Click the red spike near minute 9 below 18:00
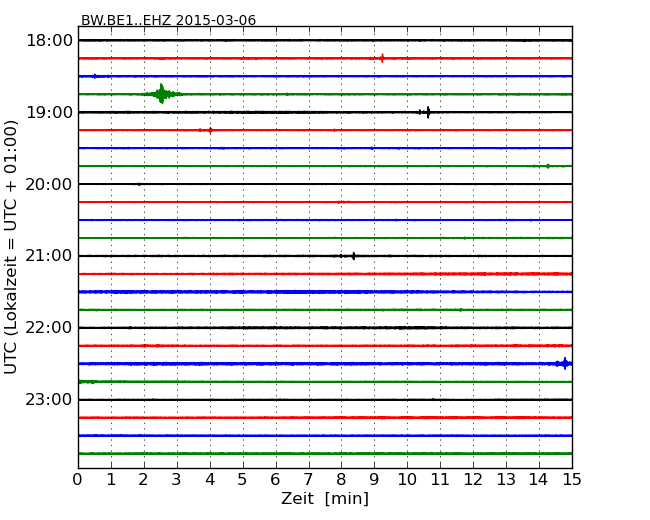Viewport: 650px width, 520px height. point(382,58)
